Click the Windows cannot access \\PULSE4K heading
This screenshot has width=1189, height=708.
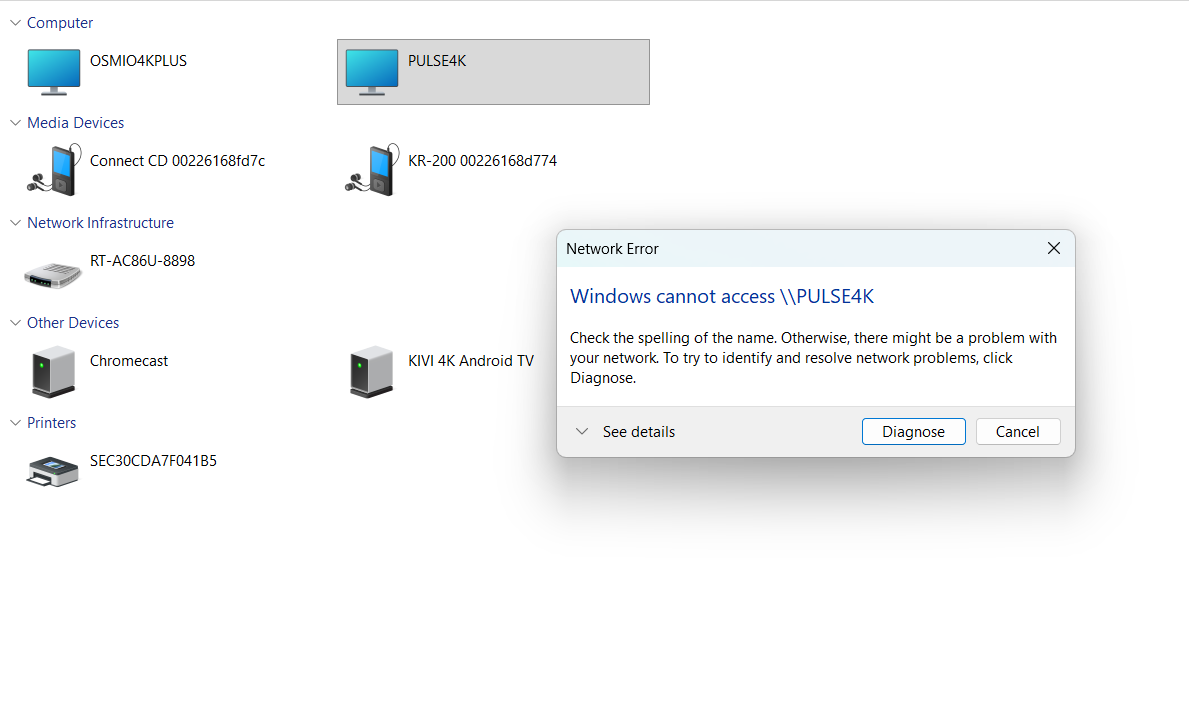(722, 296)
